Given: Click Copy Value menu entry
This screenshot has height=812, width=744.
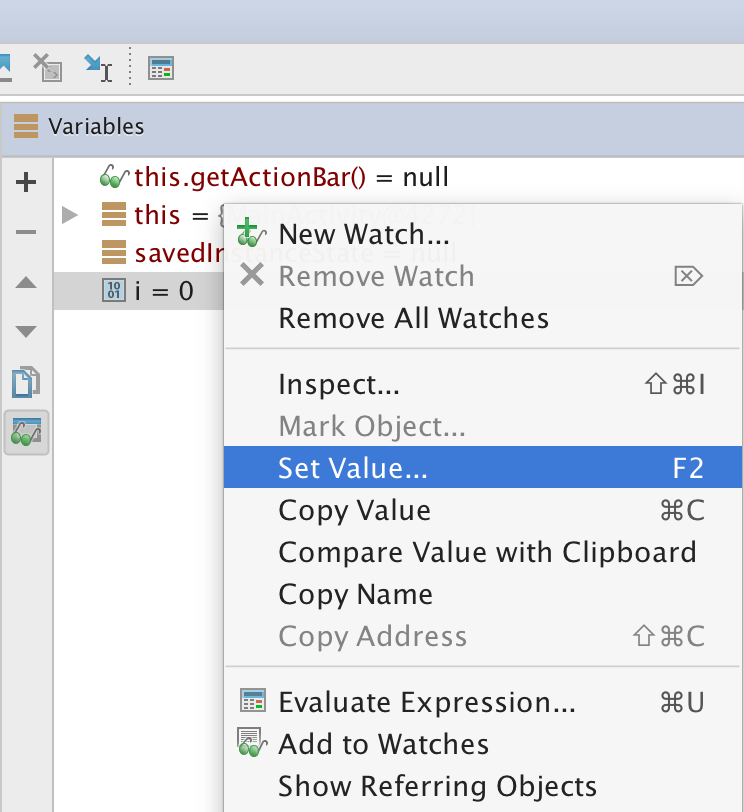Looking at the screenshot, I should click(x=354, y=510).
